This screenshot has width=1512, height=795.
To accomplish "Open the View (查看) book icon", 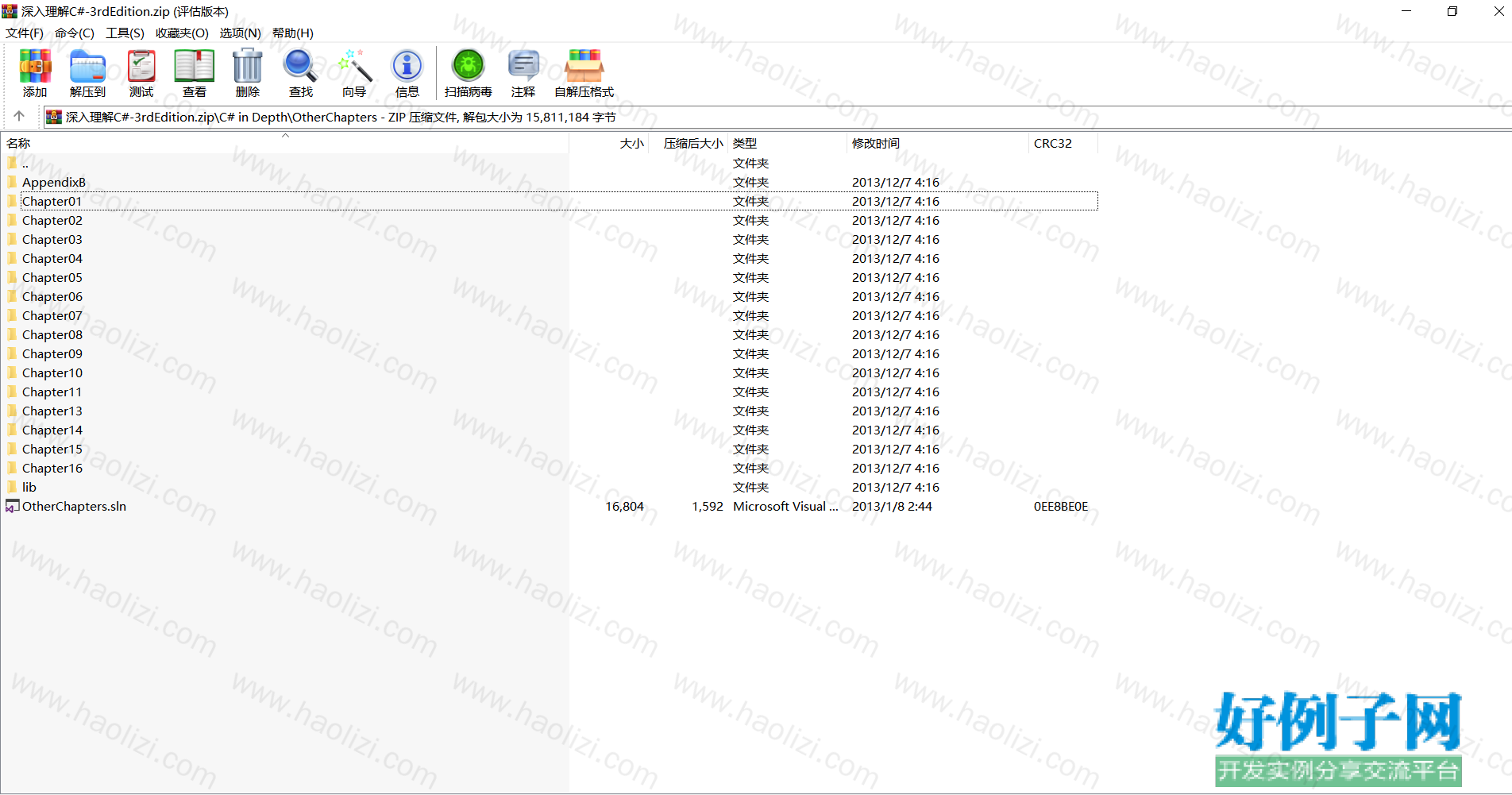I will coord(195,66).
